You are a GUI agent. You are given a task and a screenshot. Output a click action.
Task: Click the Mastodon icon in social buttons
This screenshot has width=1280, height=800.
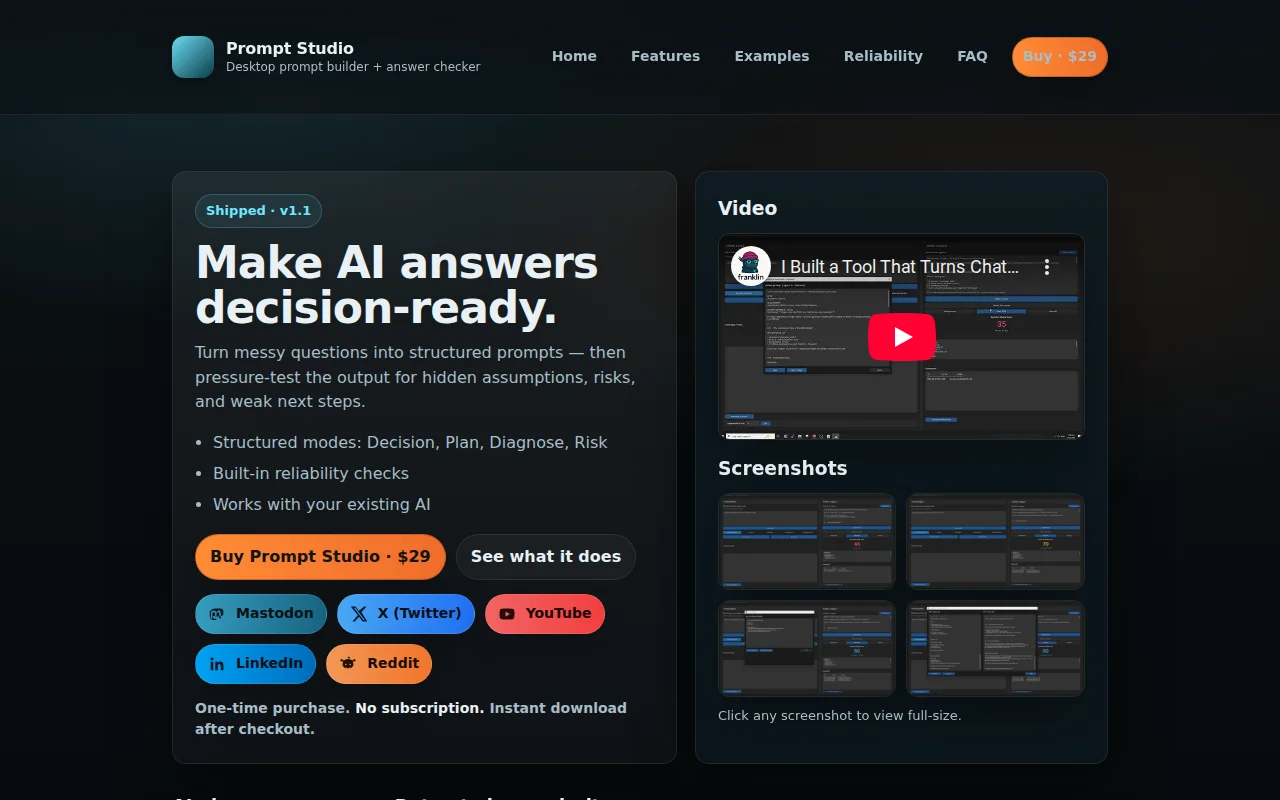pos(217,614)
